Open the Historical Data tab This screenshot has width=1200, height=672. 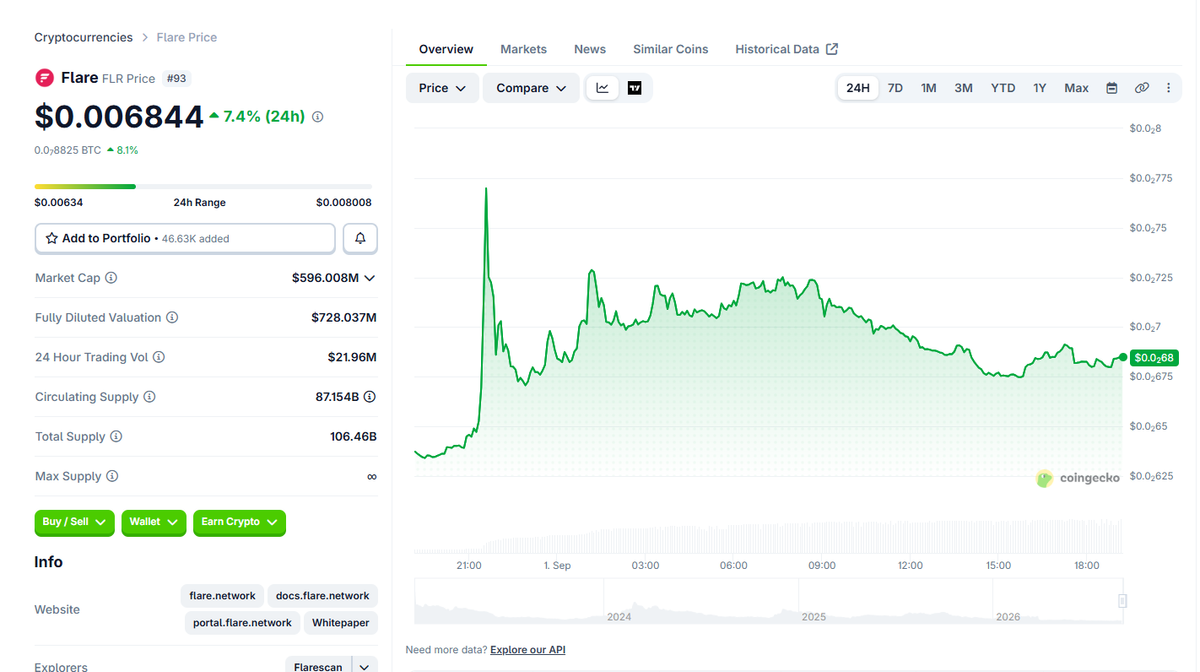coord(786,49)
